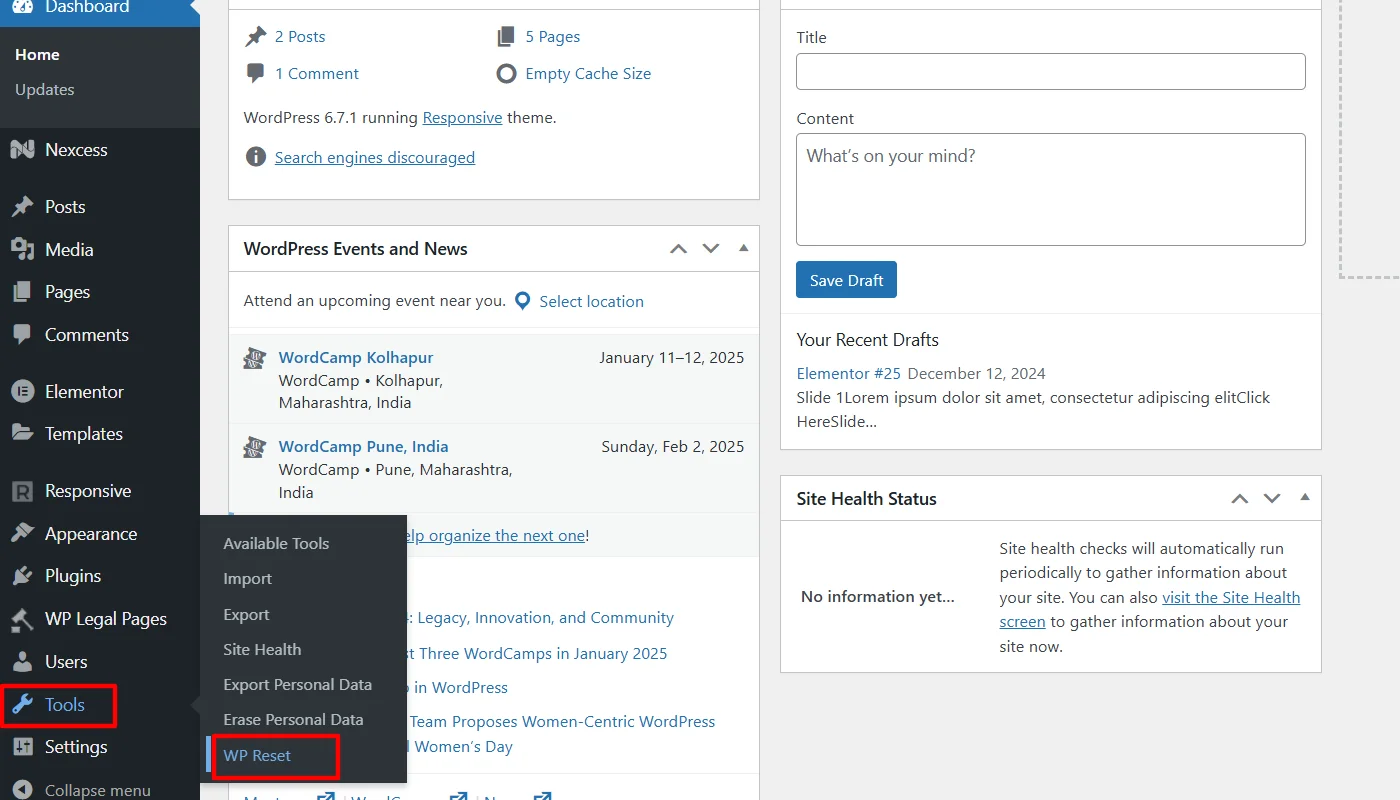Screen dimensions: 1400x800
Task: Move Site Health Status panel down
Action: [1272, 499]
